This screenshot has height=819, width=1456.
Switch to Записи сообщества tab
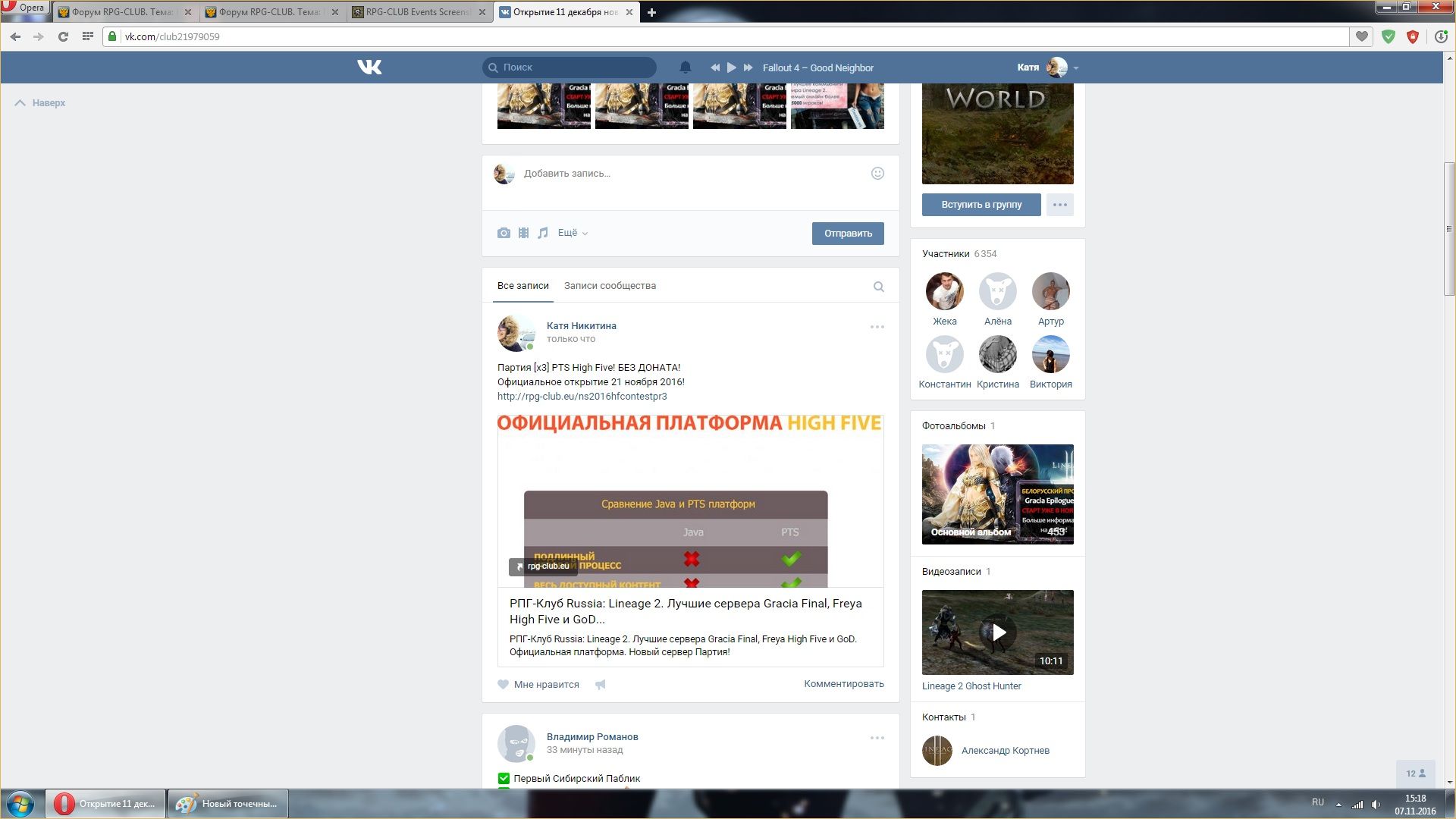tap(610, 286)
